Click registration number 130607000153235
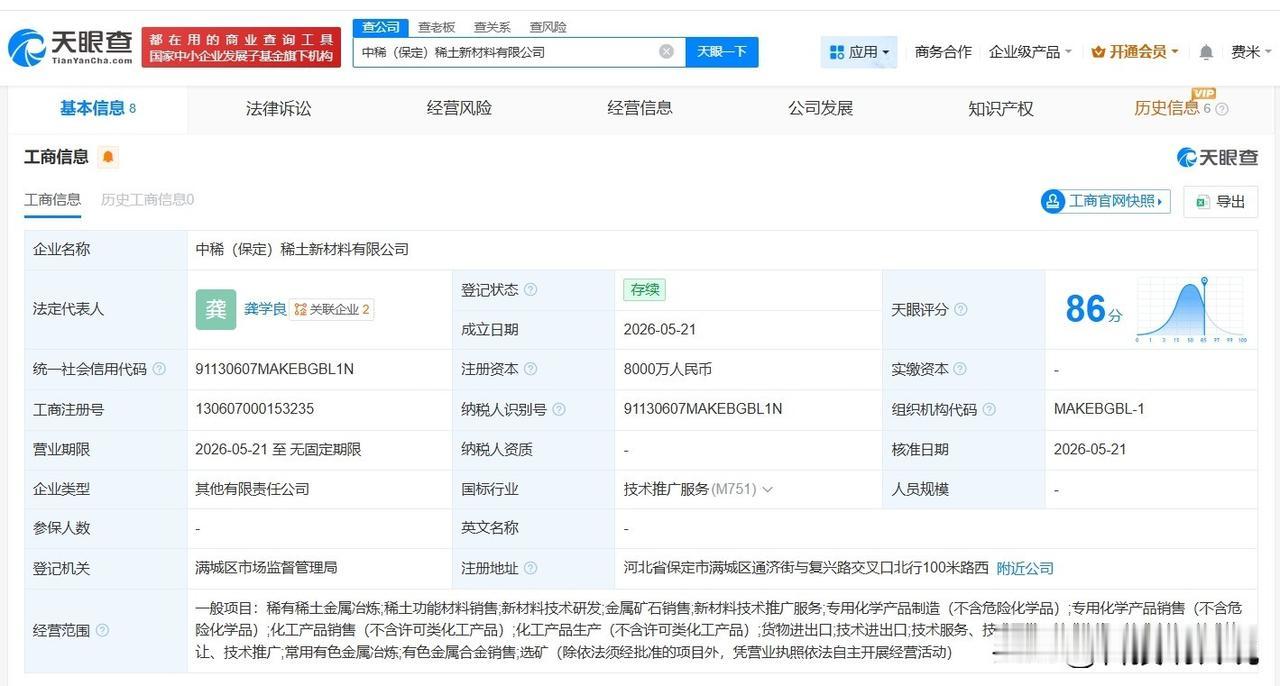The width and height of the screenshot is (1280, 686). [254, 409]
